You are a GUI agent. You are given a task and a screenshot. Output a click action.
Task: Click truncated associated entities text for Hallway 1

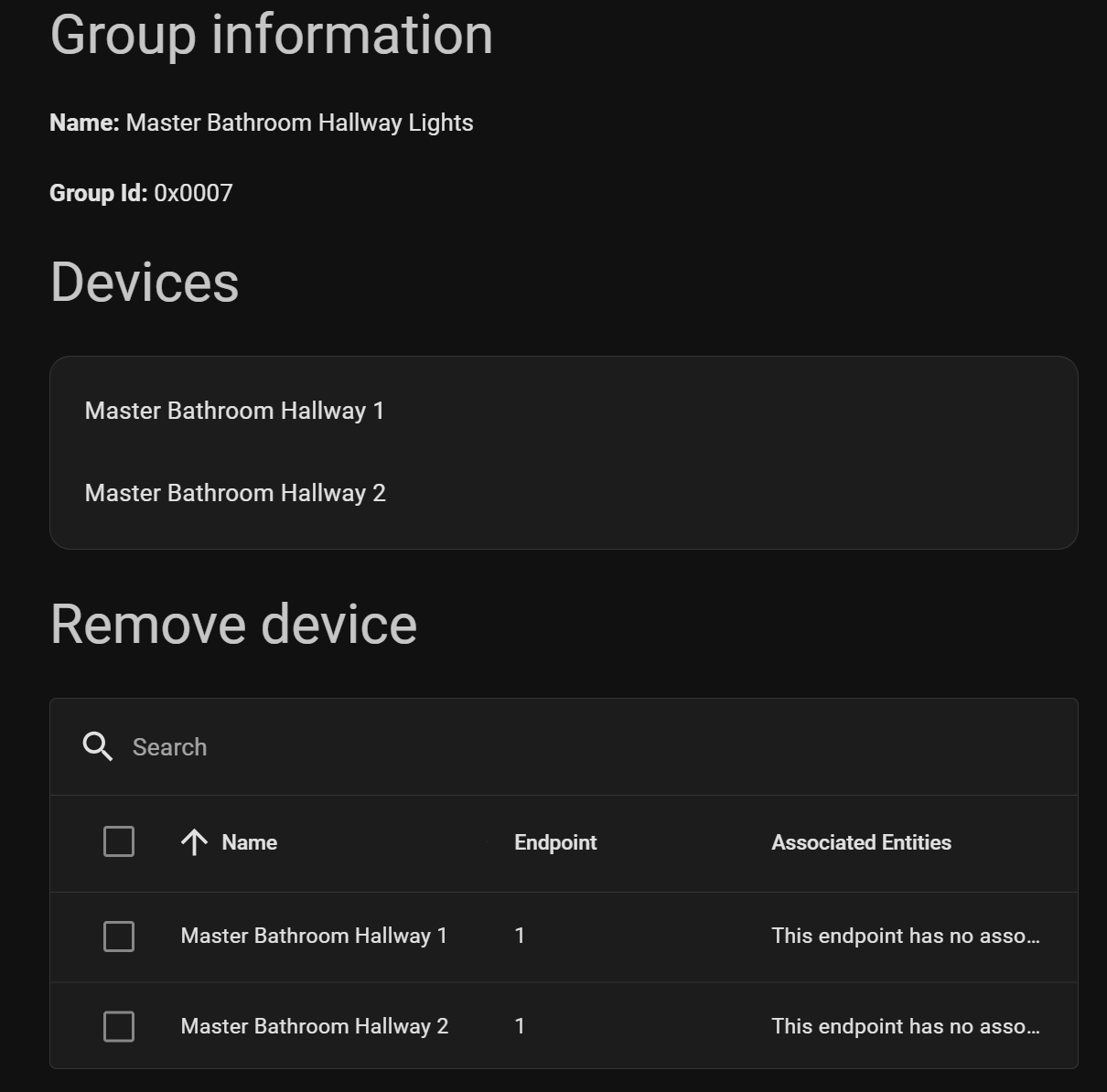(x=905, y=936)
